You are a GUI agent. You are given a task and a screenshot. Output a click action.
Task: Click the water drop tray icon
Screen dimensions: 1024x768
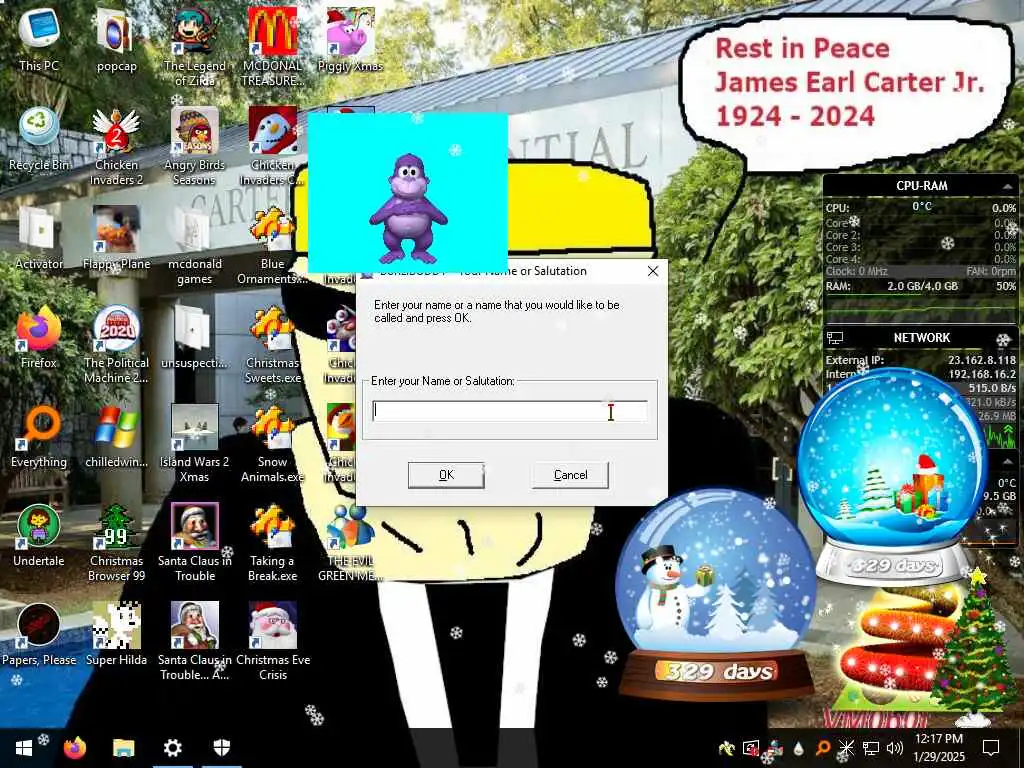(x=798, y=748)
